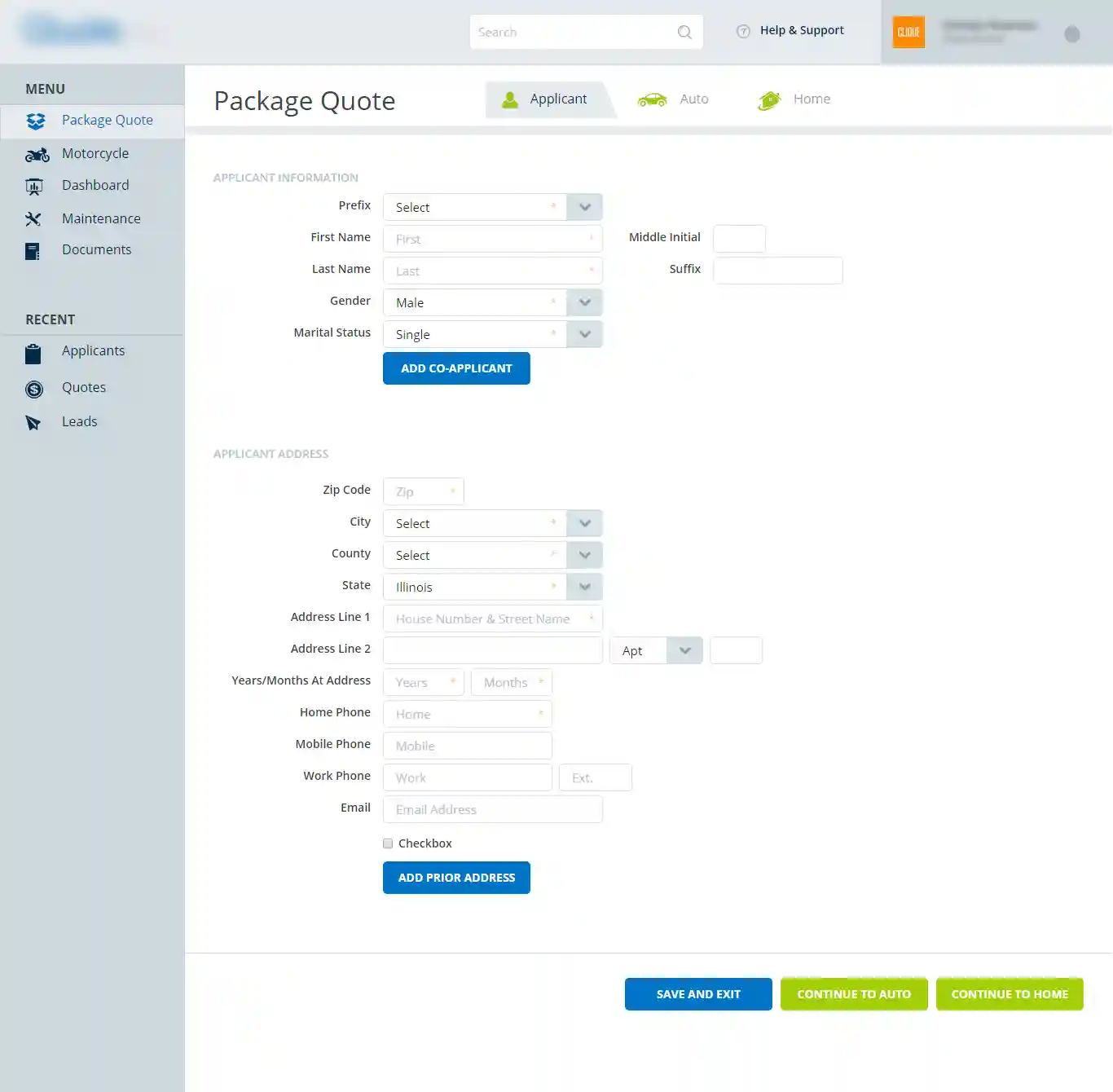Viewport: 1113px width, 1092px height.
Task: Click the Maintenance tools icon
Action: (x=33, y=219)
